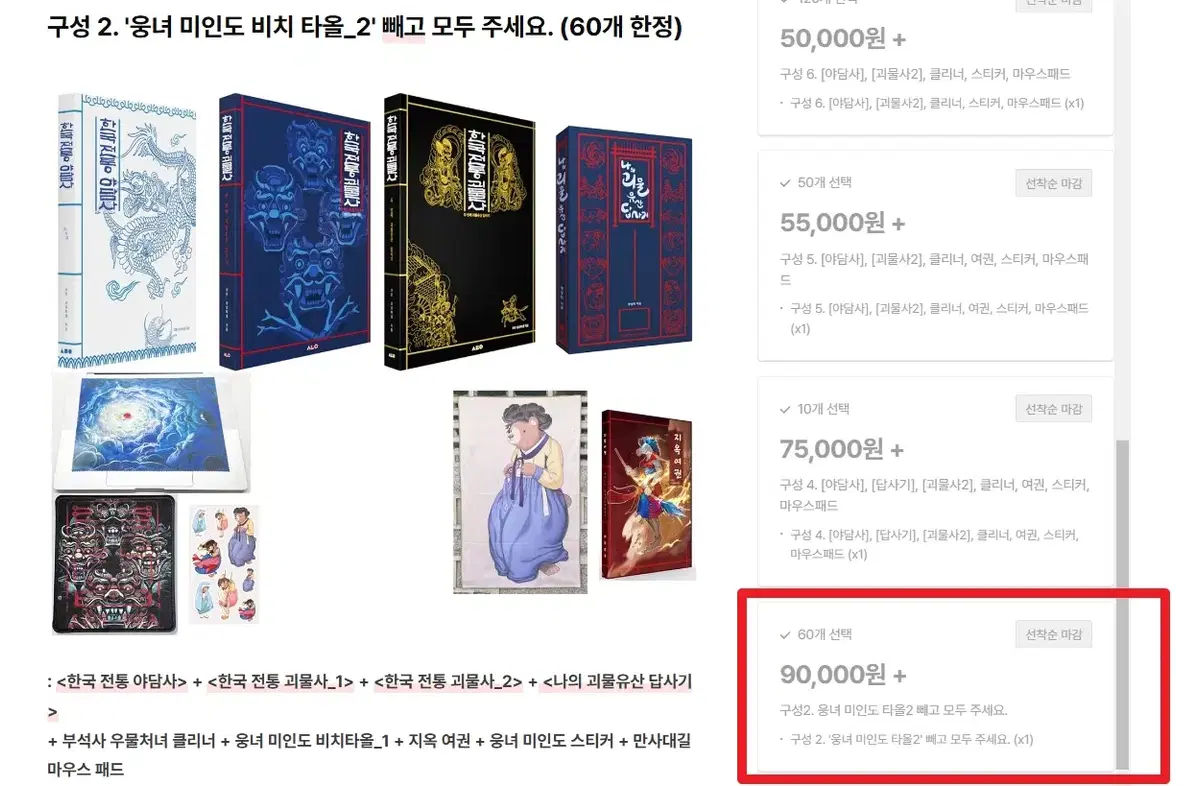Select the 90,000원 + reward price

coord(843,675)
